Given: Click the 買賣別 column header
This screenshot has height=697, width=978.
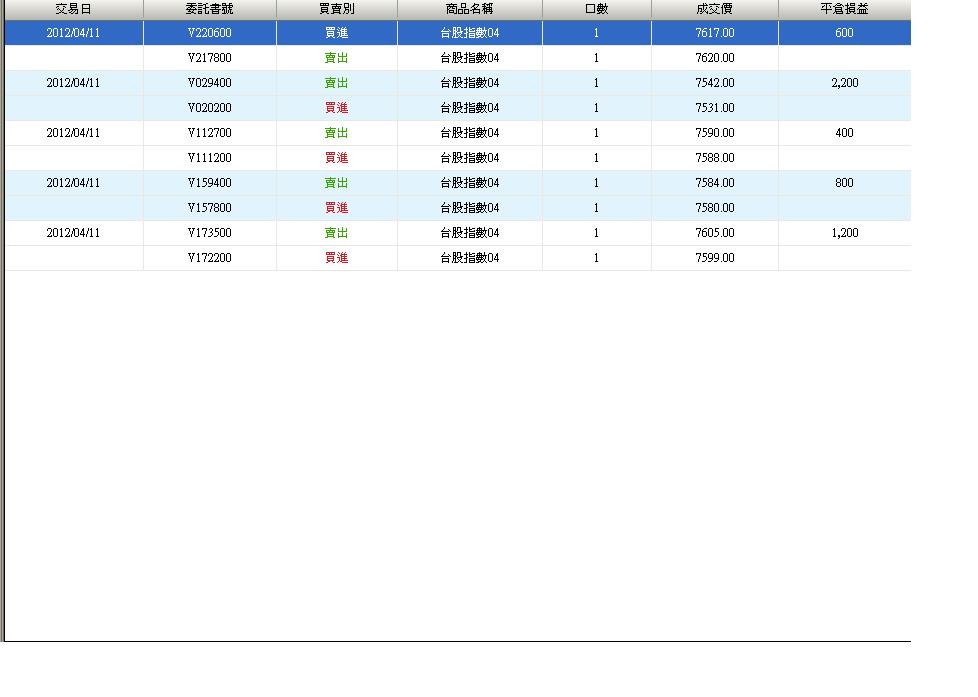Looking at the screenshot, I should [x=337, y=9].
